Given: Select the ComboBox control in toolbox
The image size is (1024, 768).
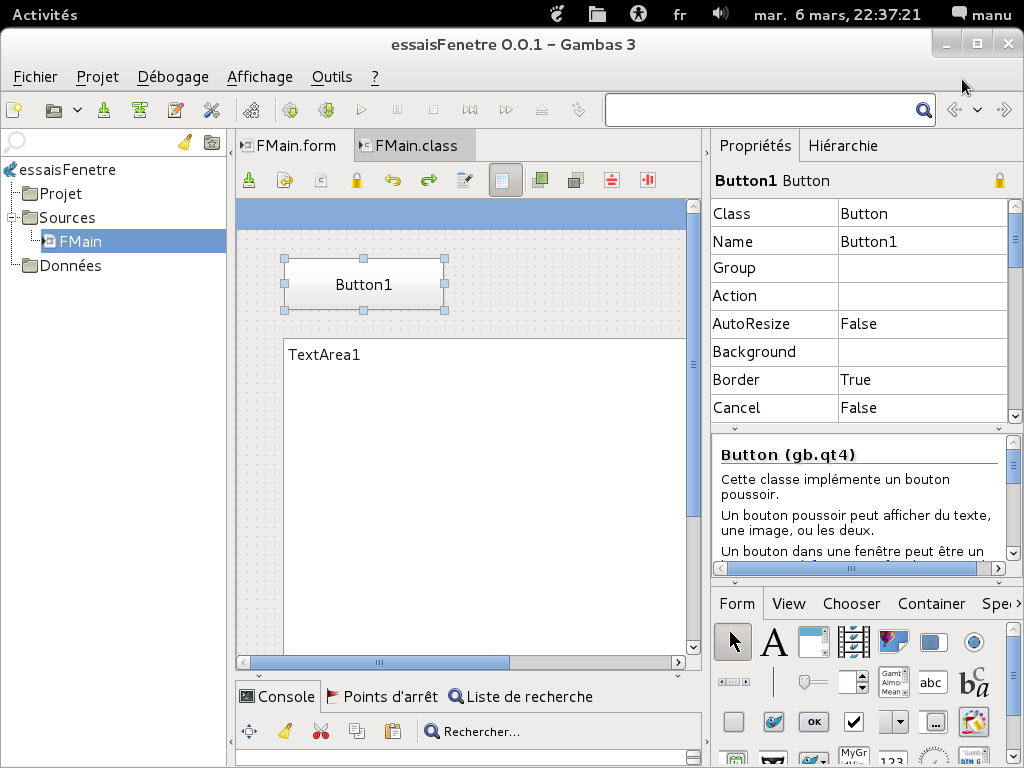Looking at the screenshot, I should coord(893,722).
